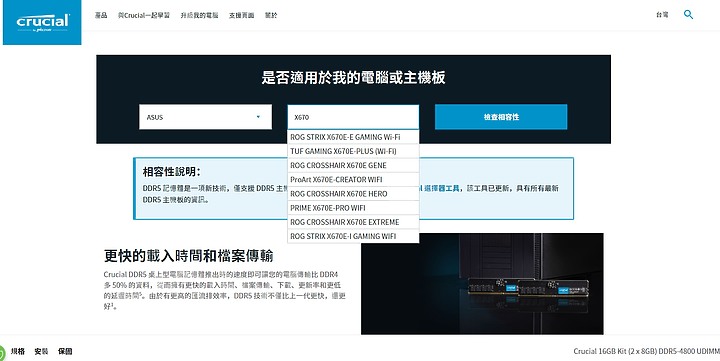Open the 產品 products menu
Screen dimensions: 720x361
tap(101, 15)
